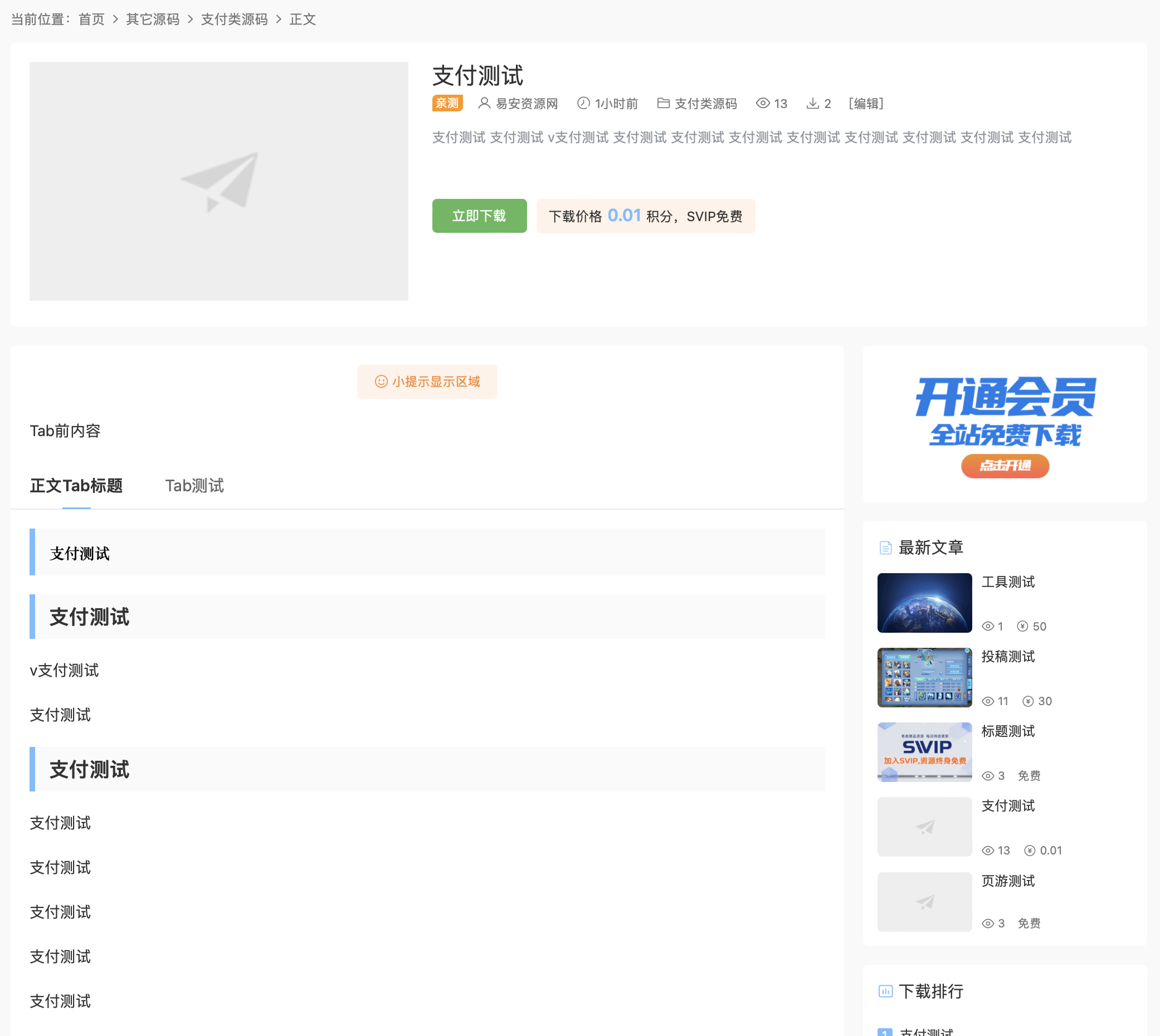Click the orange 亲测 badge
1160x1036 pixels.
(447, 103)
